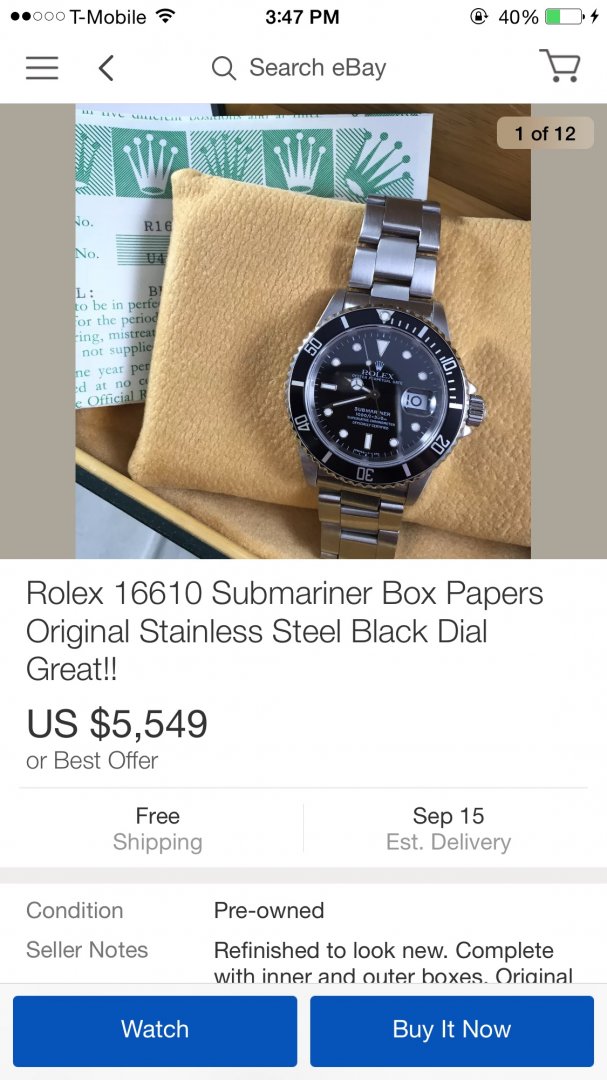Tap the US $5,549 price
Screen dimensions: 607x1080
click(117, 724)
